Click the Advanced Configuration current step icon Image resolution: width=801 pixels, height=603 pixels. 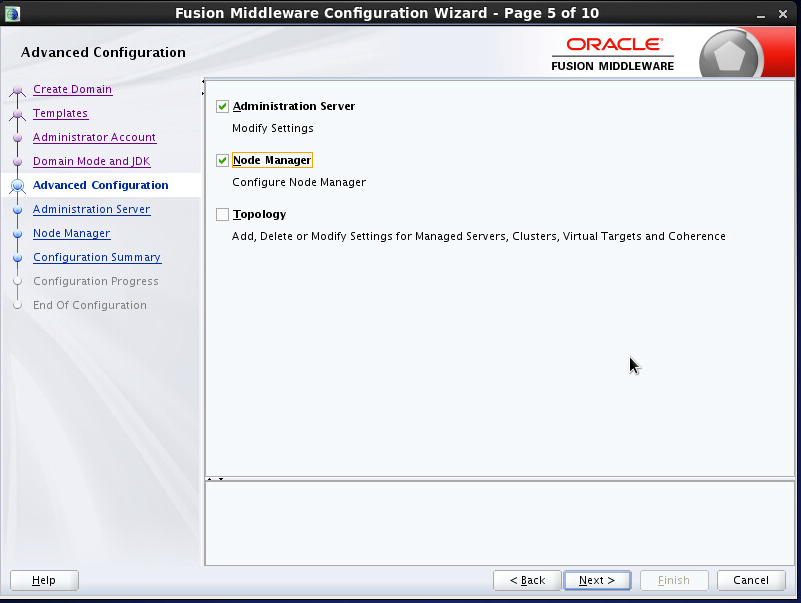pyautogui.click(x=17, y=186)
